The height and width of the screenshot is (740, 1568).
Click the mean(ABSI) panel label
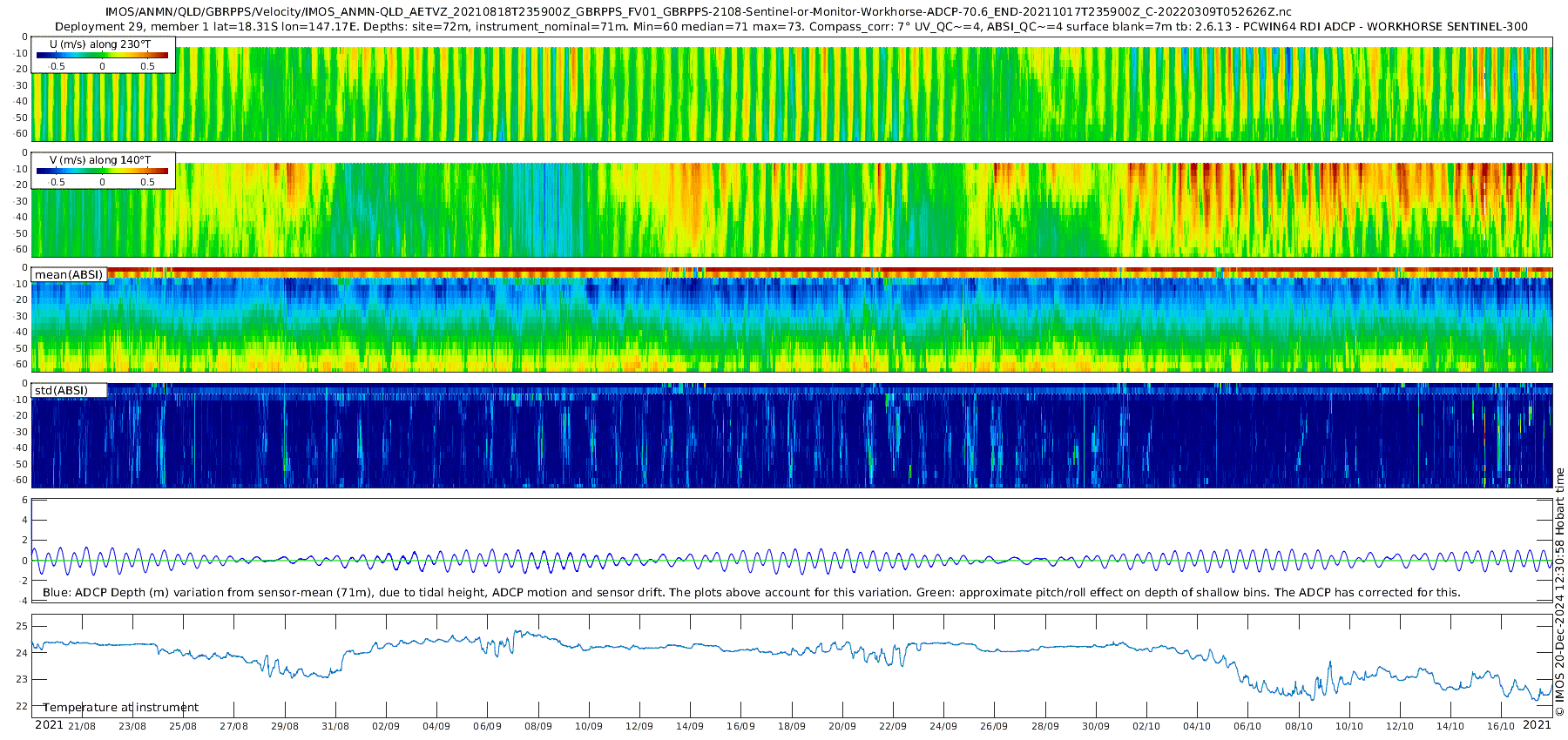69,274
